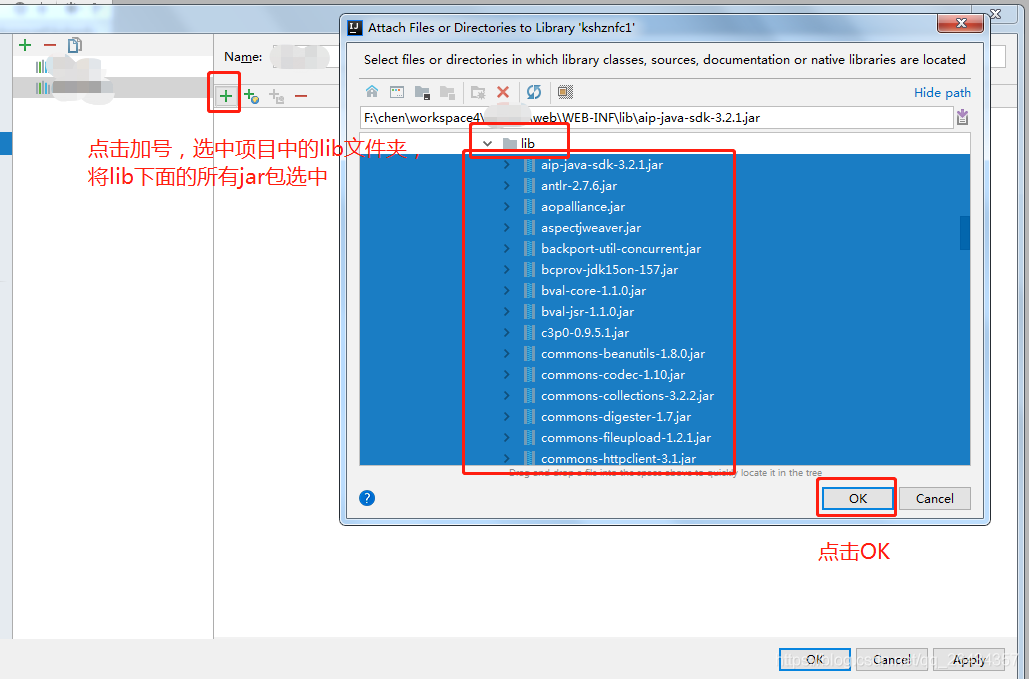Expand aopalliance.jar node
The image size is (1029, 679).
tap(507, 207)
